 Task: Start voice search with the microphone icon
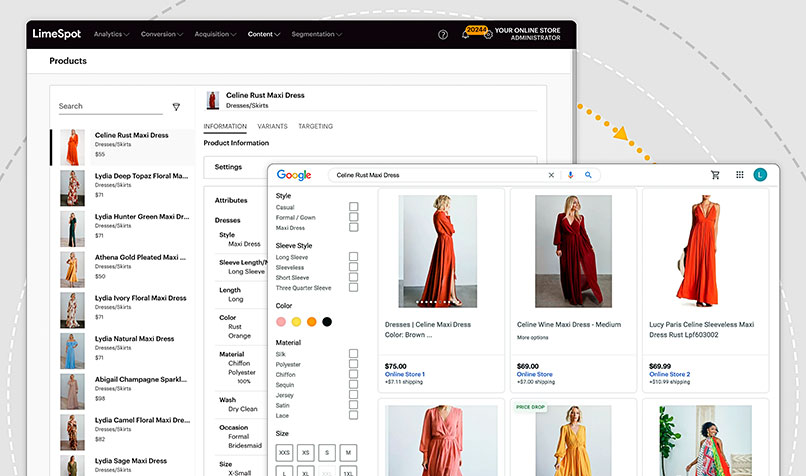pos(570,175)
